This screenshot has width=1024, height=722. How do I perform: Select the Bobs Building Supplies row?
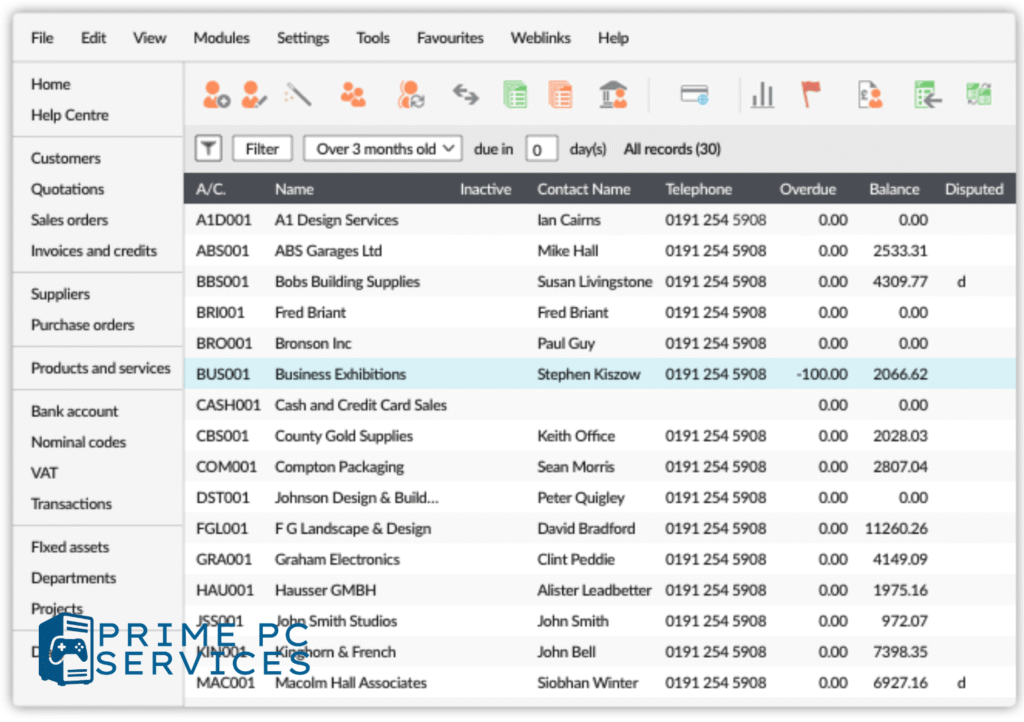click(x=347, y=282)
